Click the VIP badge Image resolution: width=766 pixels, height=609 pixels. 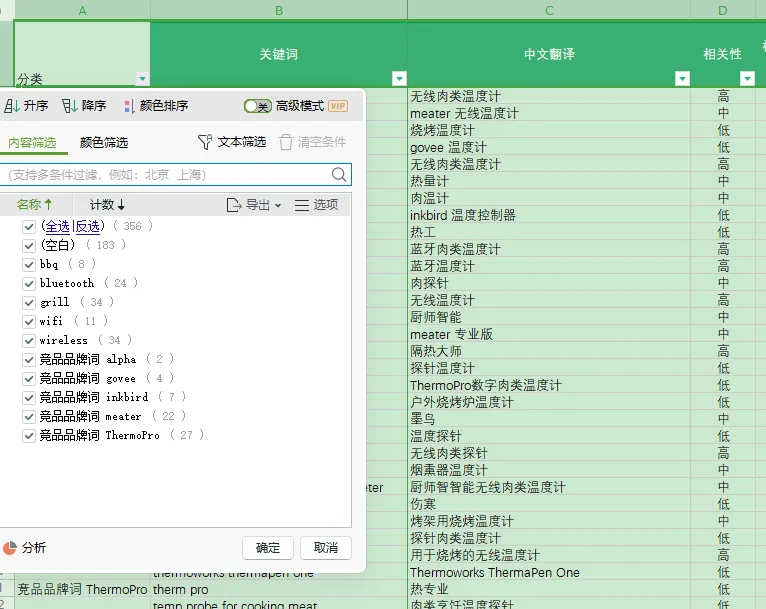click(338, 105)
